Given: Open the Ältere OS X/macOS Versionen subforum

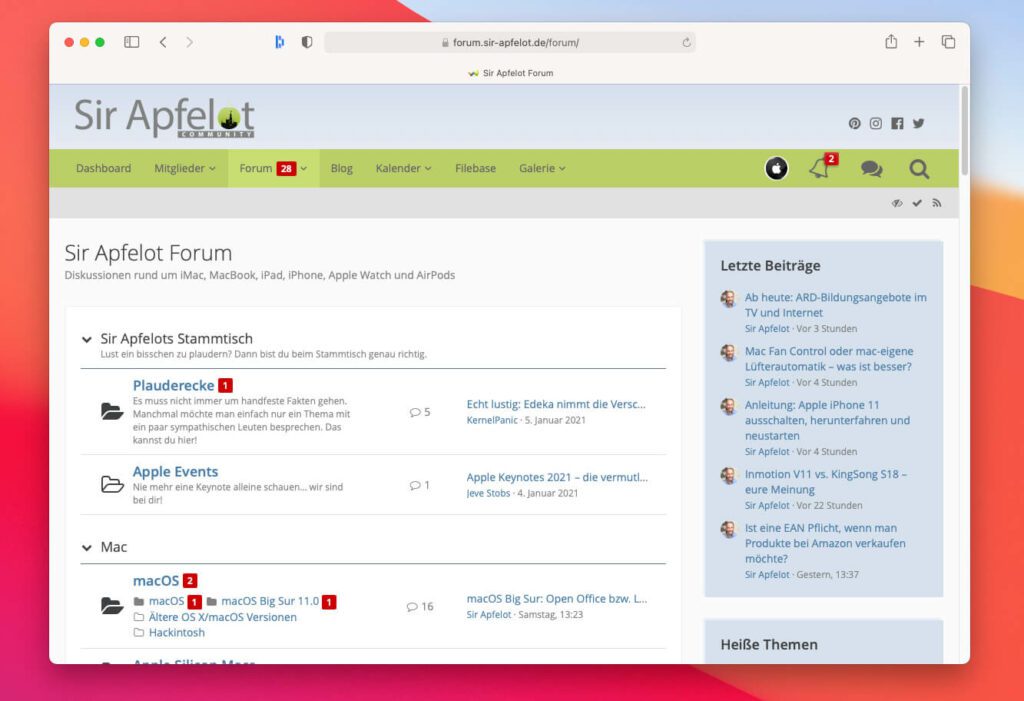Looking at the screenshot, I should (223, 617).
